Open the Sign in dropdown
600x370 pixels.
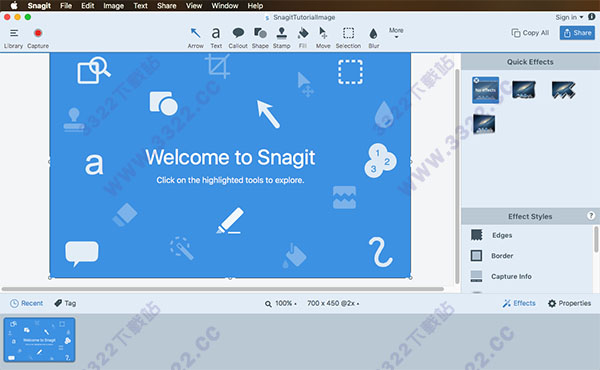(569, 17)
